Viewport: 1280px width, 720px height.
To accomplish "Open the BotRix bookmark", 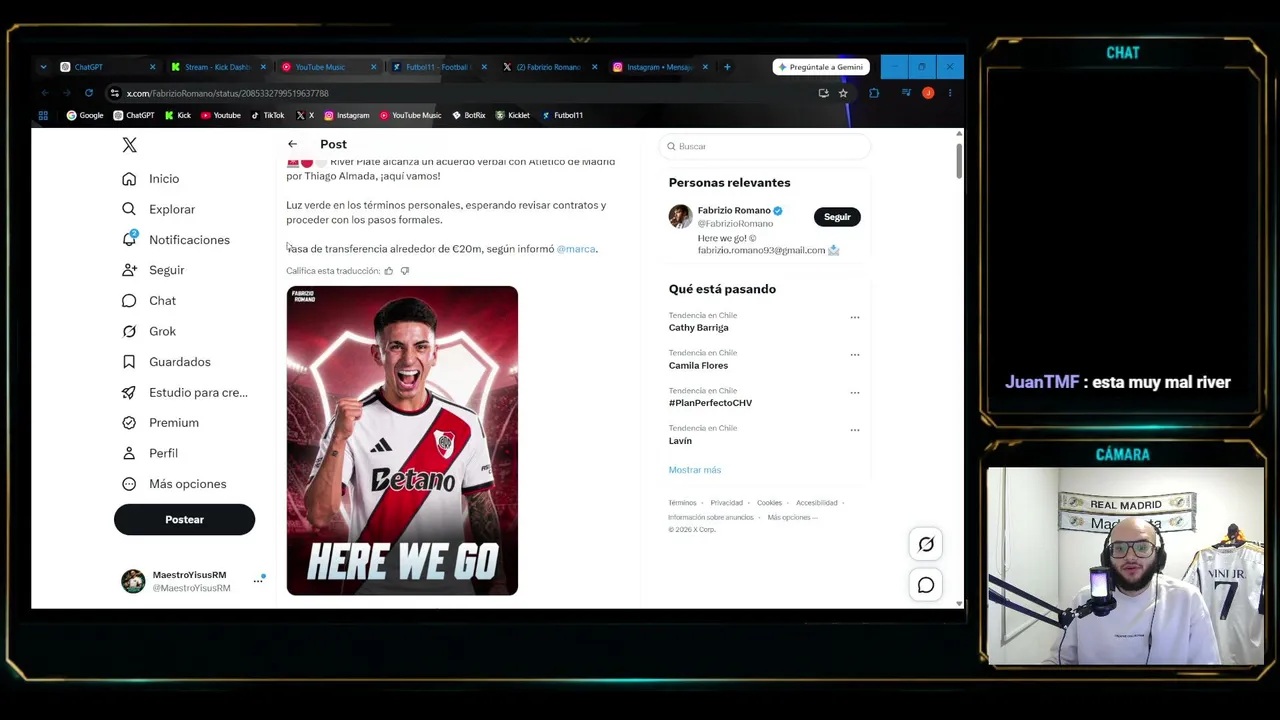I will point(469,115).
